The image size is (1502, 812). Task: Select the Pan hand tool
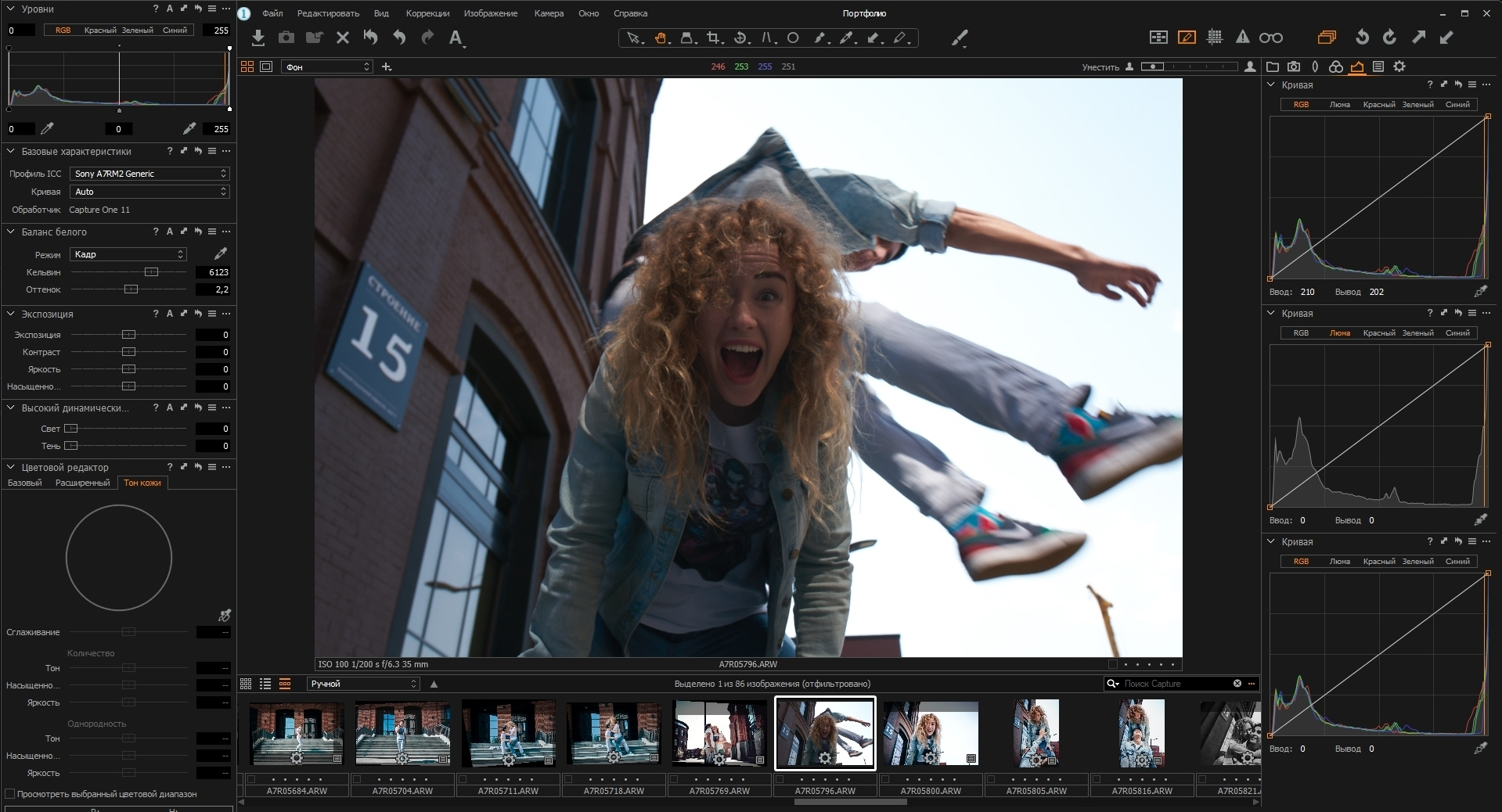click(661, 38)
